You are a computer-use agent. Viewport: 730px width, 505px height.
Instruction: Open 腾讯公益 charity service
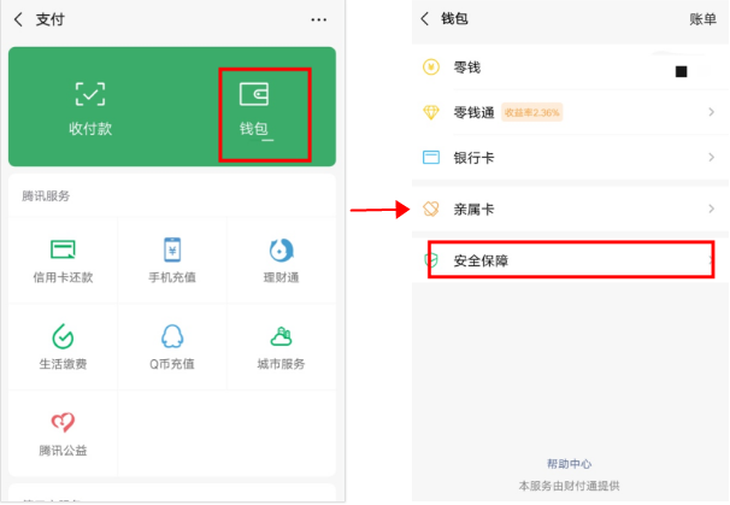point(63,434)
